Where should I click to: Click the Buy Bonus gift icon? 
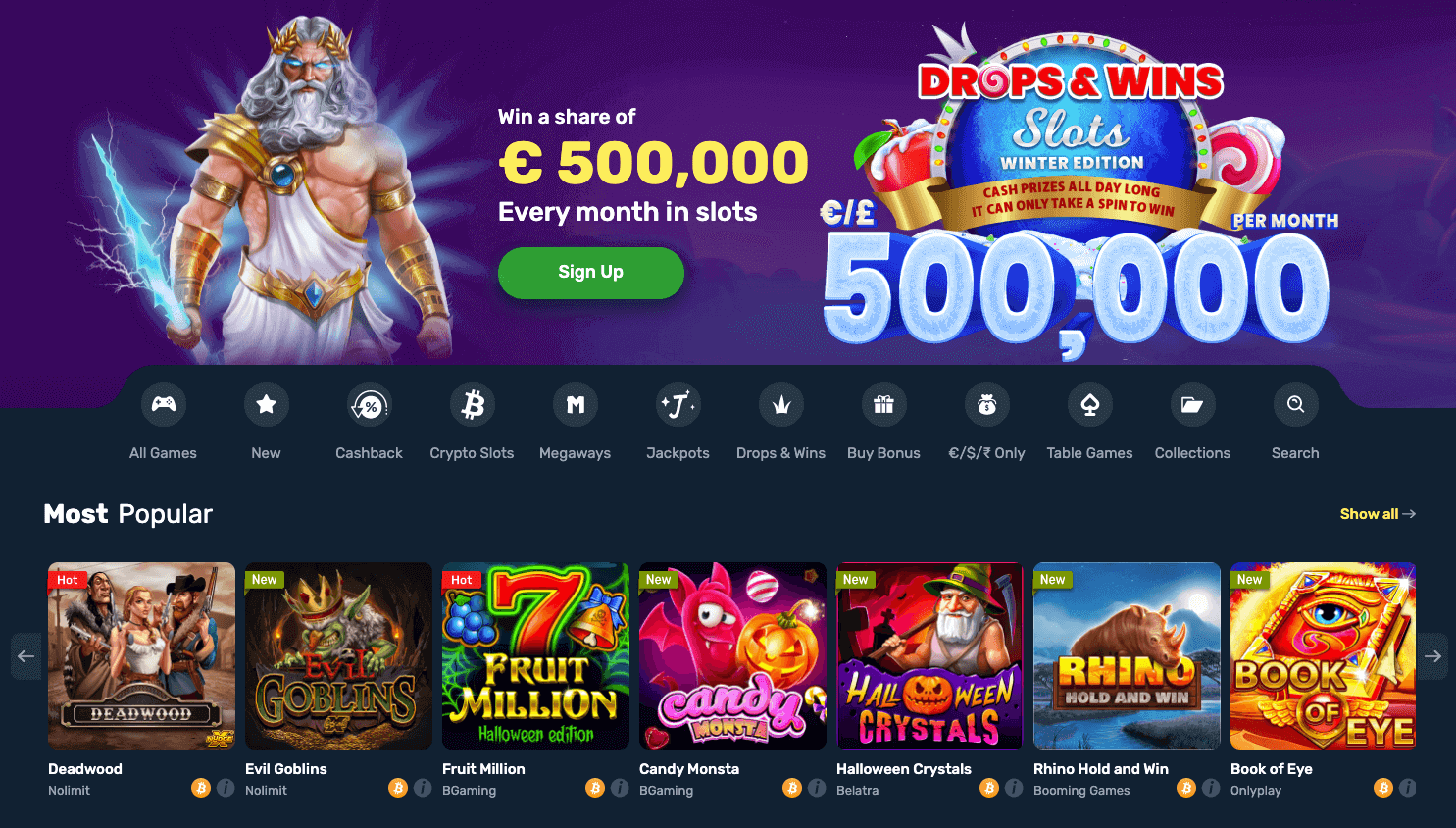pos(884,404)
